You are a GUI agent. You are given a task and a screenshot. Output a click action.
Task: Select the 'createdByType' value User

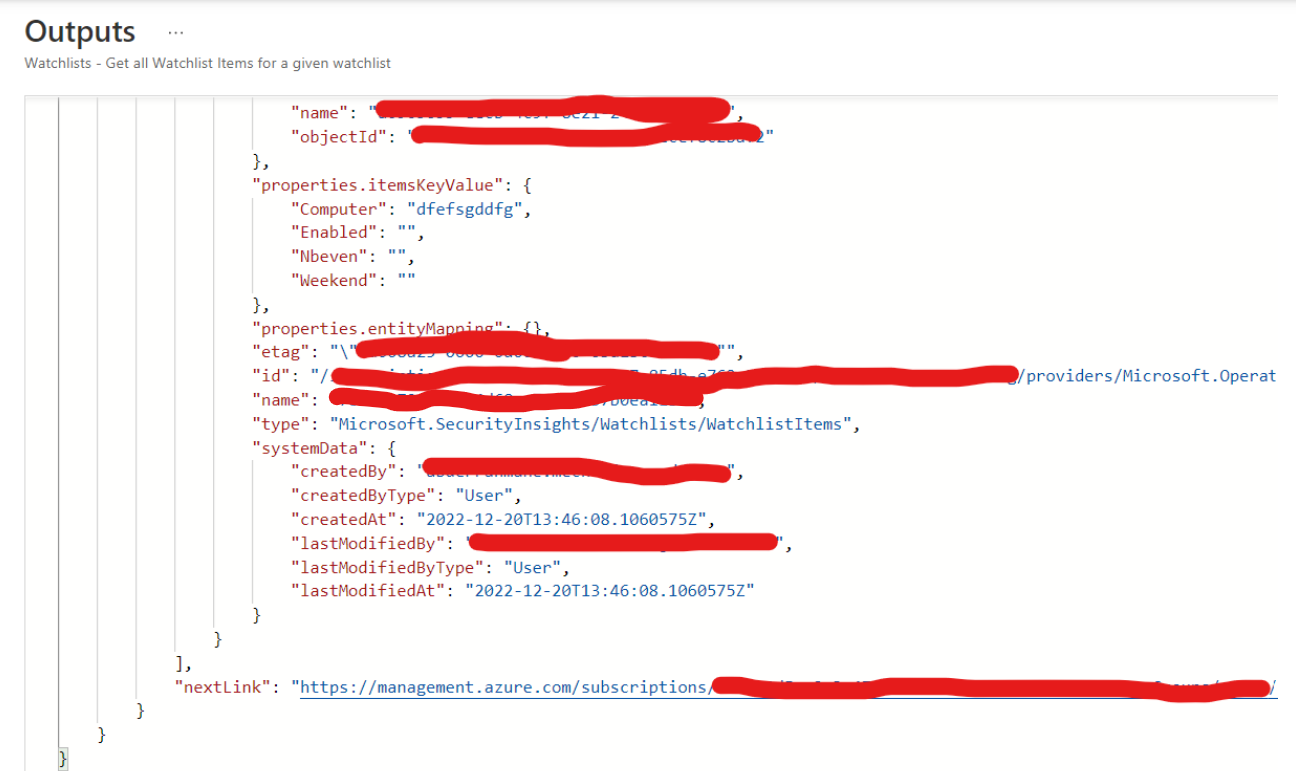(485, 495)
